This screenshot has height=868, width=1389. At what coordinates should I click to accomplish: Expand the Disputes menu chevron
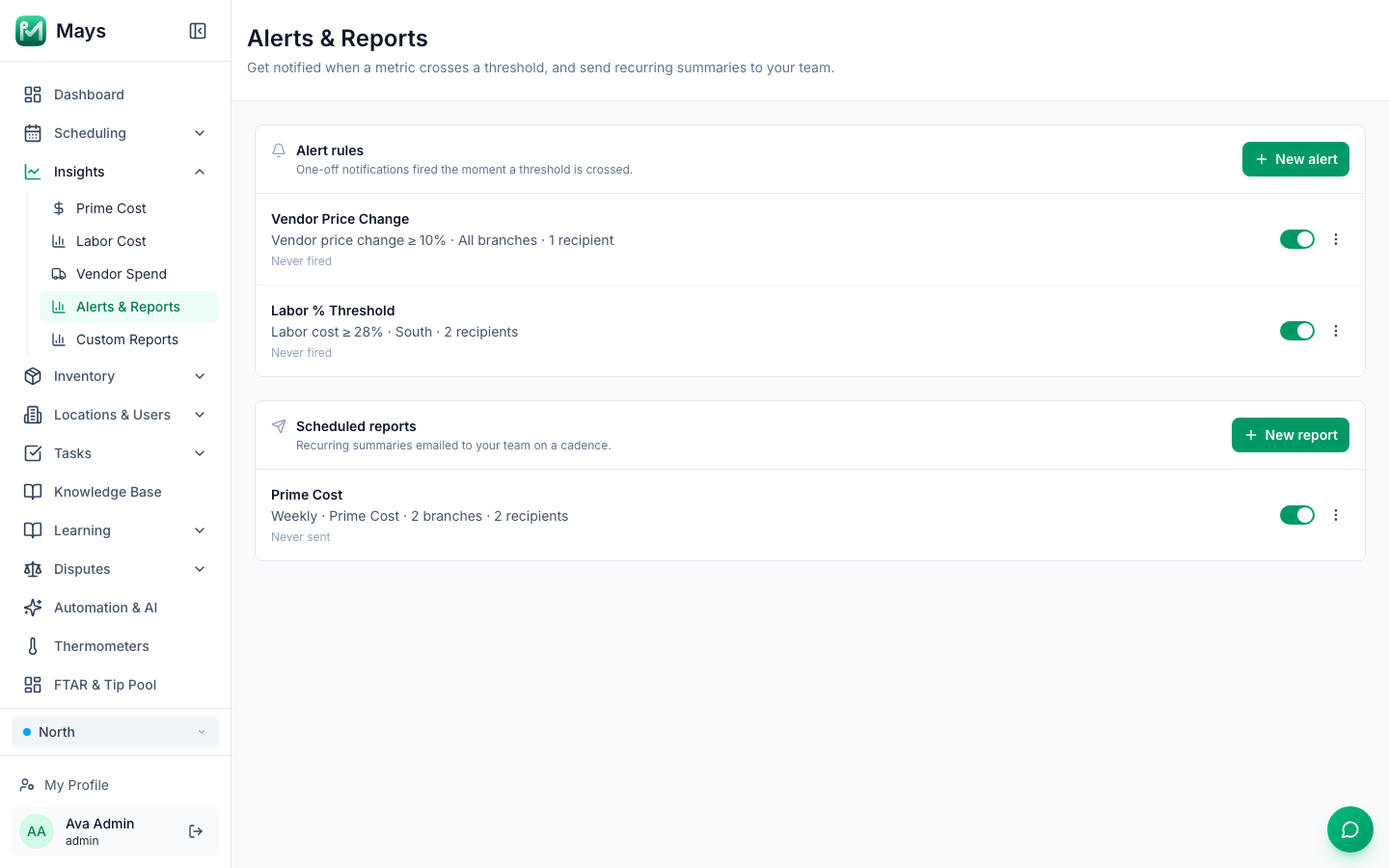[x=200, y=569]
